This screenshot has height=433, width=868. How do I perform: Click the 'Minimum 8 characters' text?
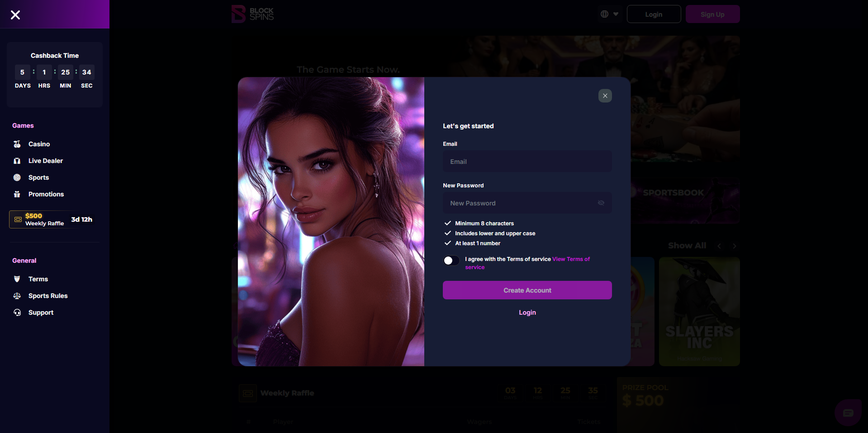[x=484, y=224]
